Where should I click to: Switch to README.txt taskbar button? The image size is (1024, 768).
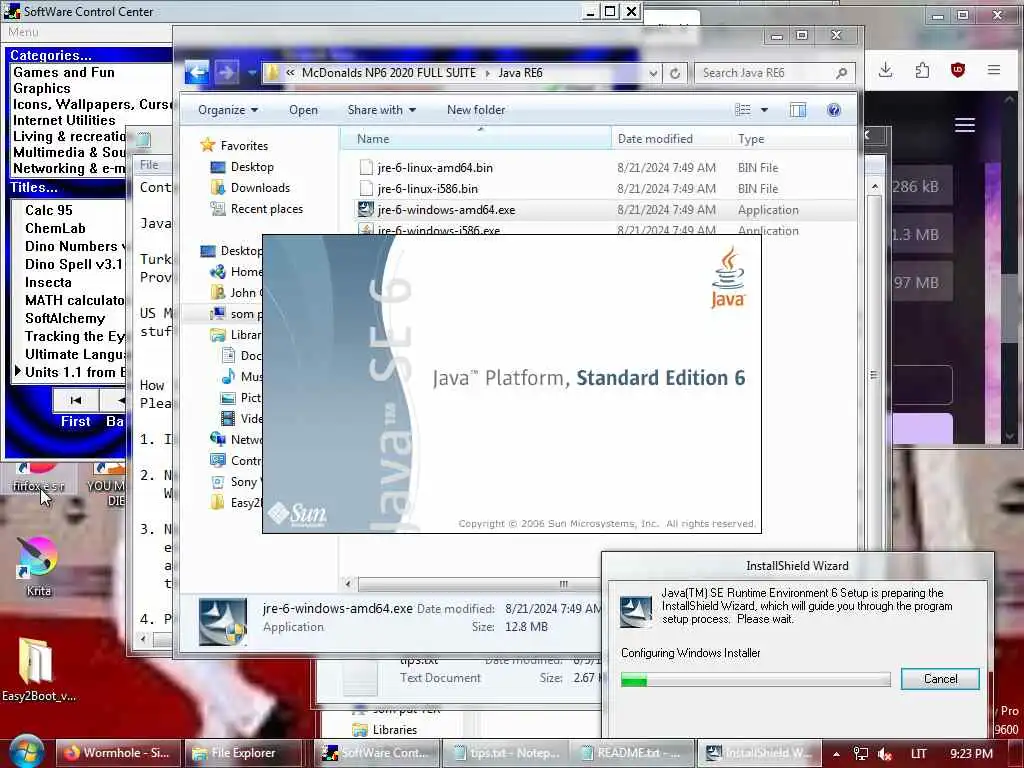tap(633, 753)
